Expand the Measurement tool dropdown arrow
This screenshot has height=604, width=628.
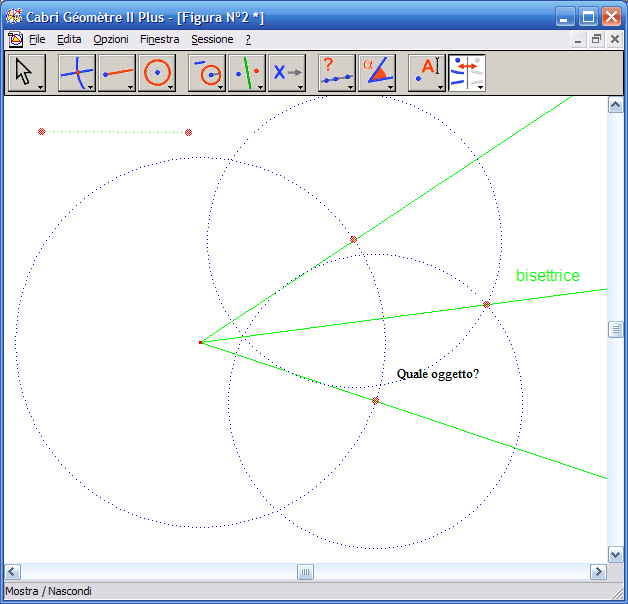pos(391,87)
